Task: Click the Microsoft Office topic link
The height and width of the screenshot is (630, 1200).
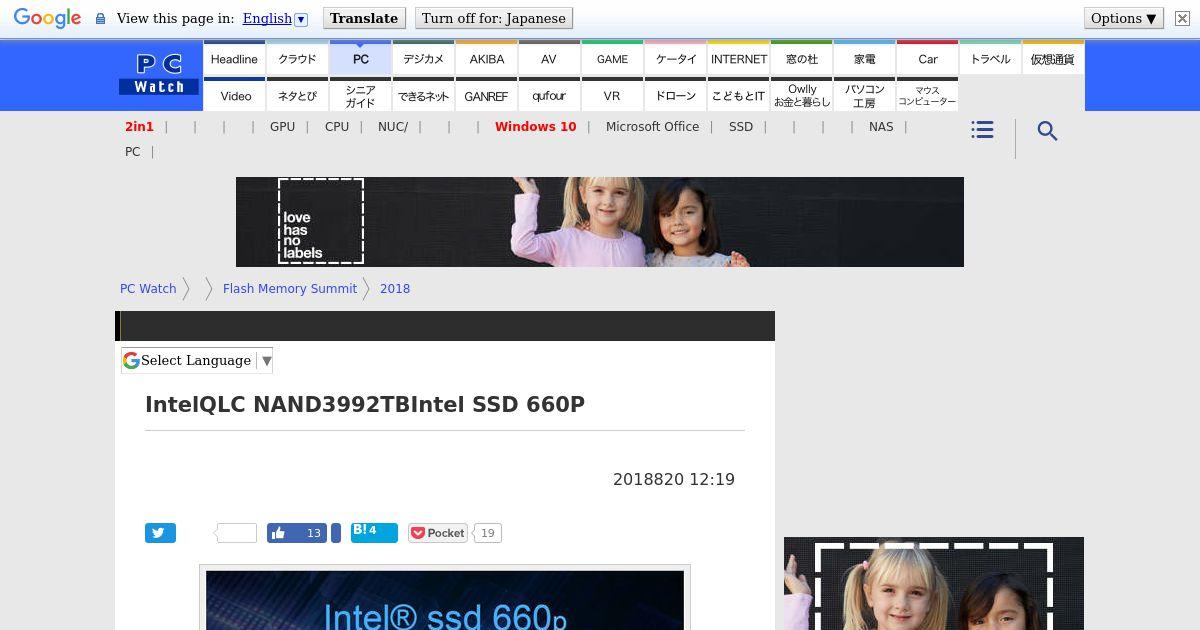Action: pos(652,127)
